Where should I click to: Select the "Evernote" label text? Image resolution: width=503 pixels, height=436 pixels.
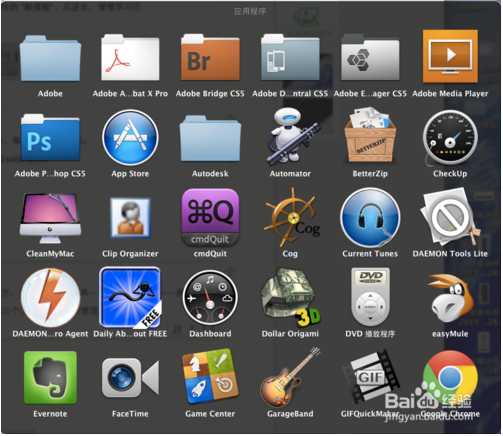[50, 414]
